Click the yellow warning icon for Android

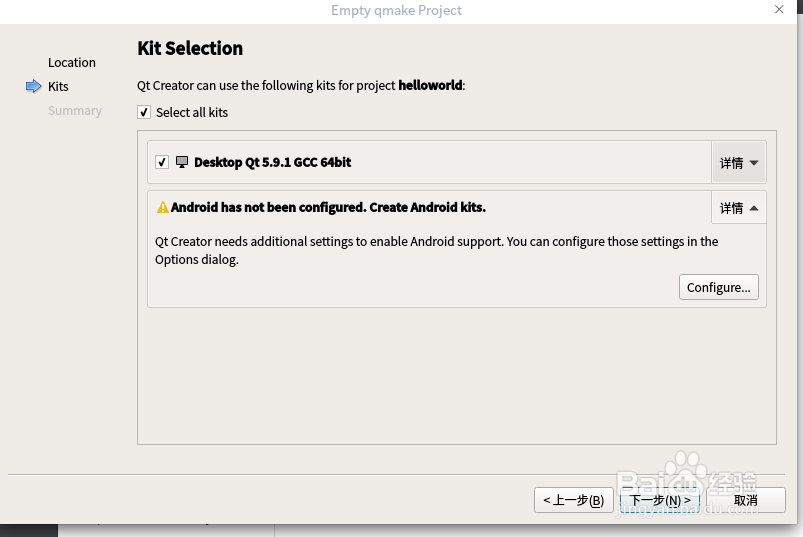point(162,208)
